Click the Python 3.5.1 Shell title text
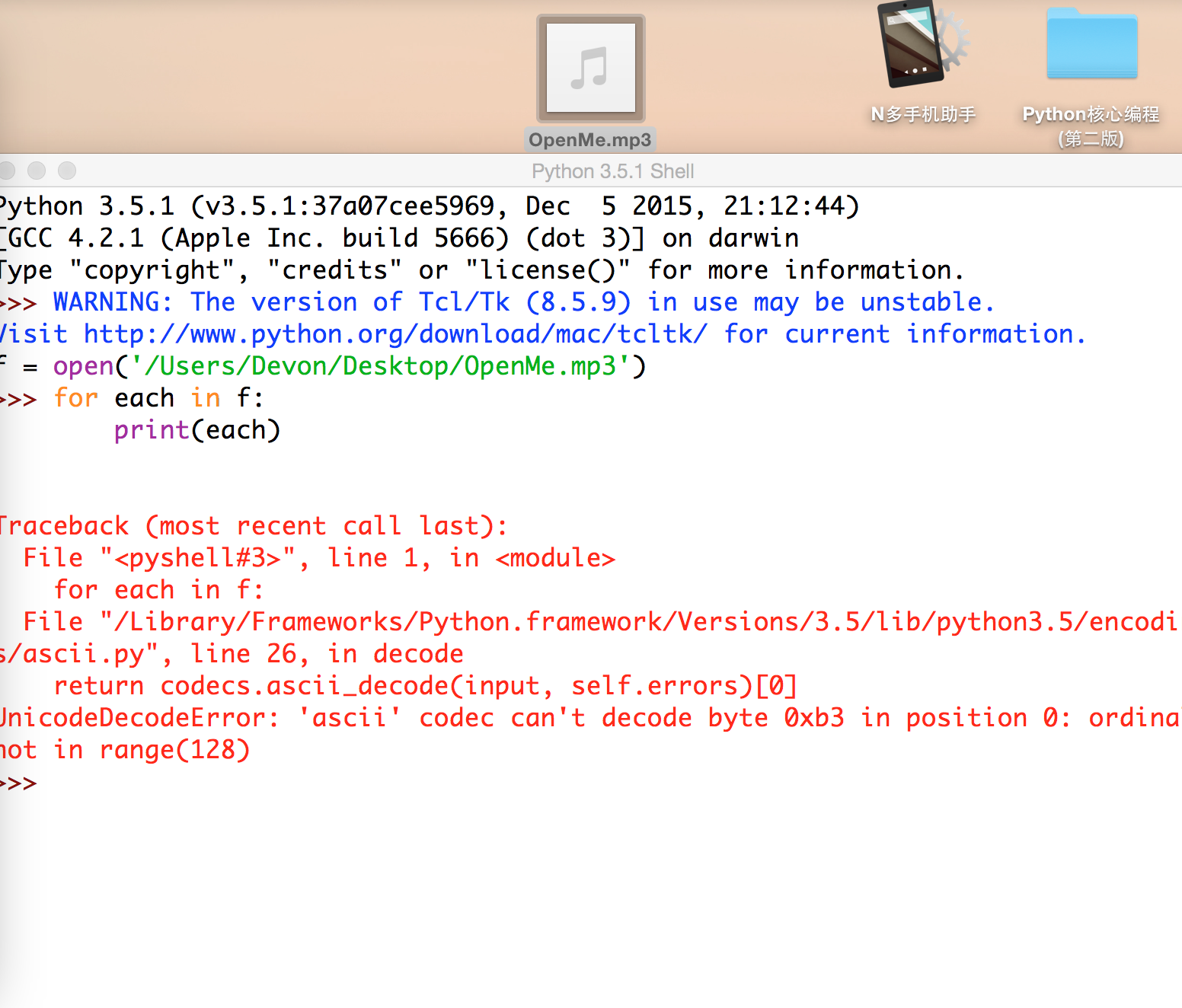The image size is (1182, 1008). (612, 171)
